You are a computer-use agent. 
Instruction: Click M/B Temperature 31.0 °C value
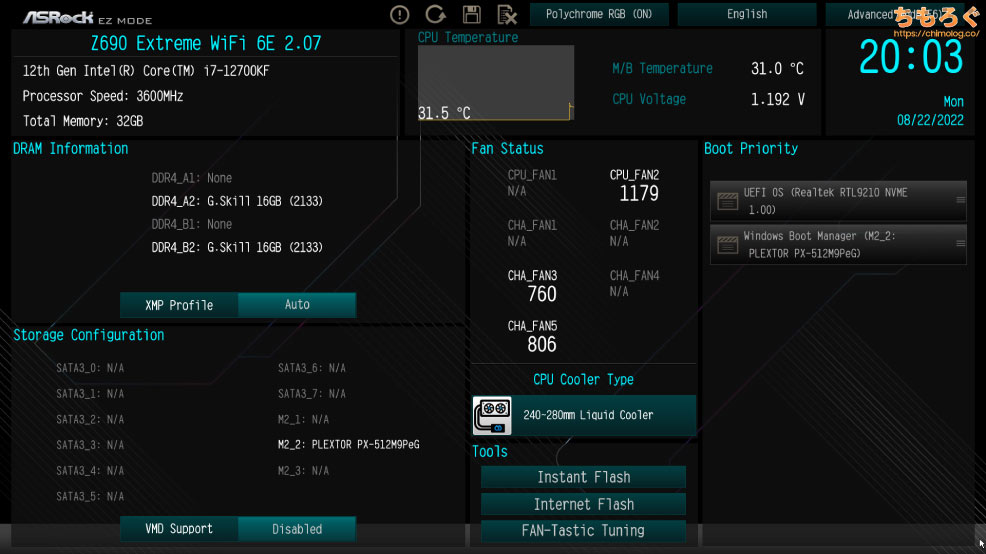tap(777, 69)
